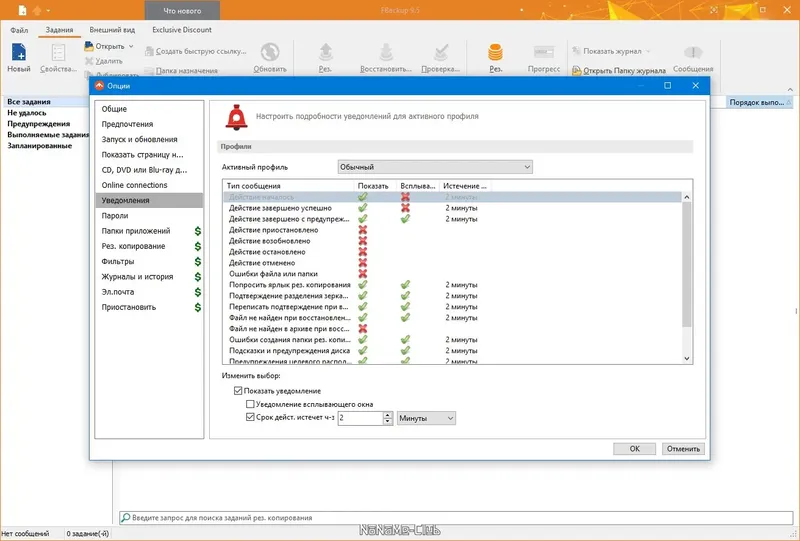Click the gray backup (Рез.) upload icon
Viewport: 800px width, 541px height.
[326, 52]
